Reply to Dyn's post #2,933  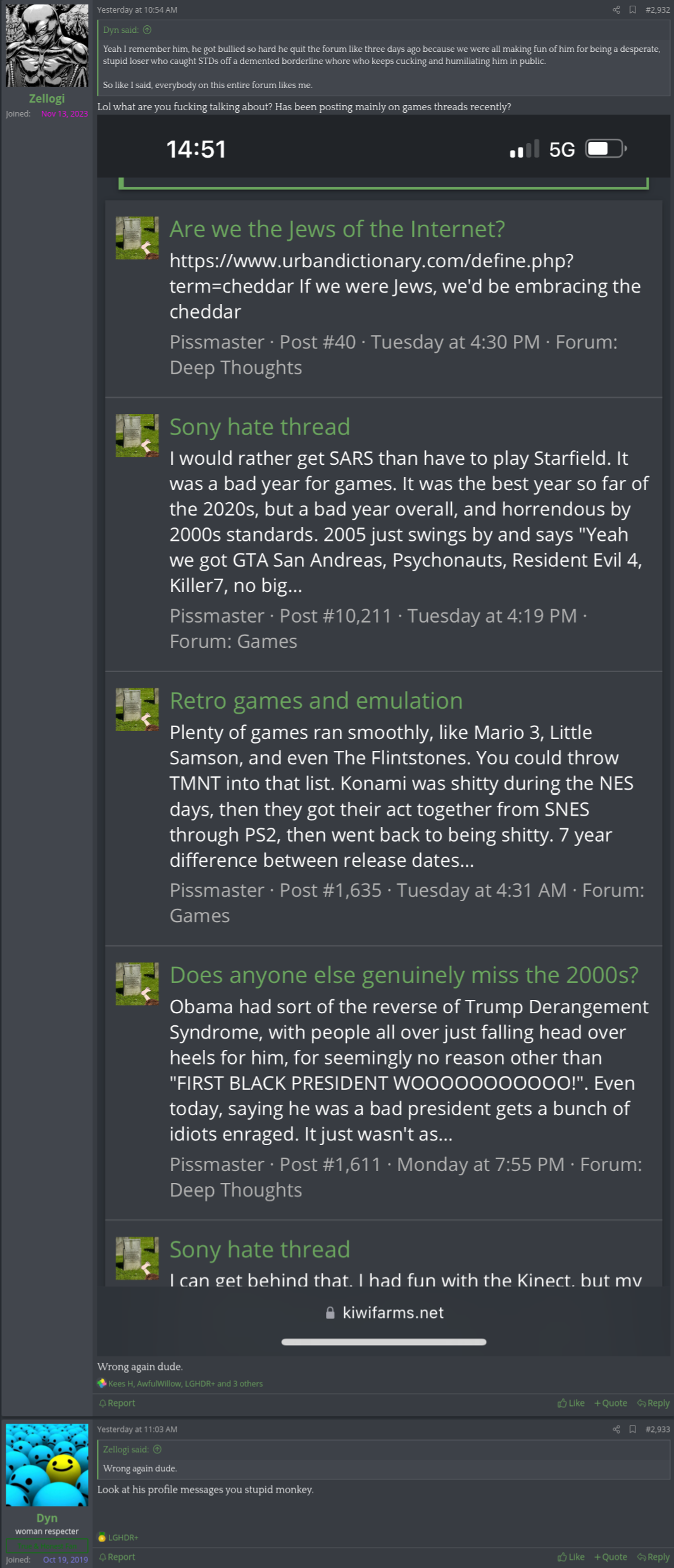(x=653, y=1557)
